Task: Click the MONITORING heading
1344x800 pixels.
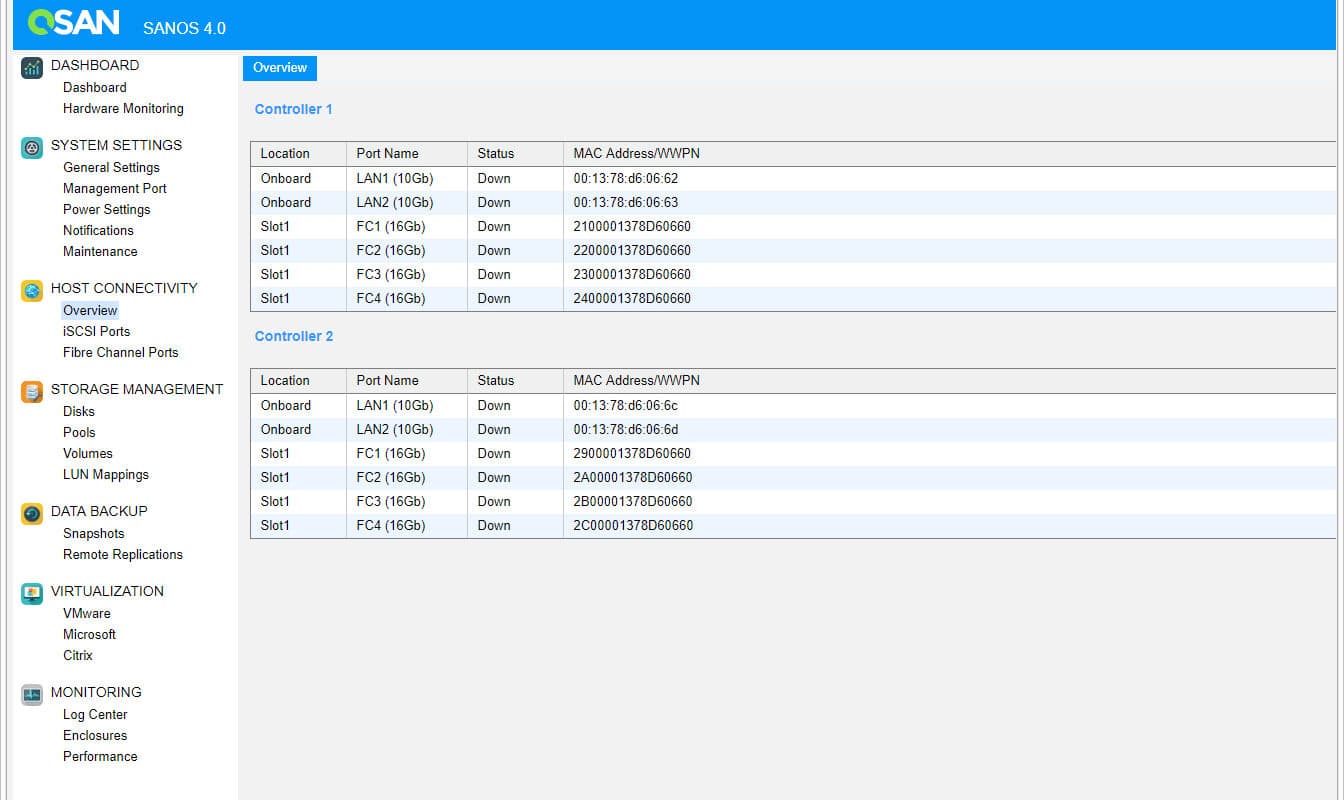Action: click(96, 692)
